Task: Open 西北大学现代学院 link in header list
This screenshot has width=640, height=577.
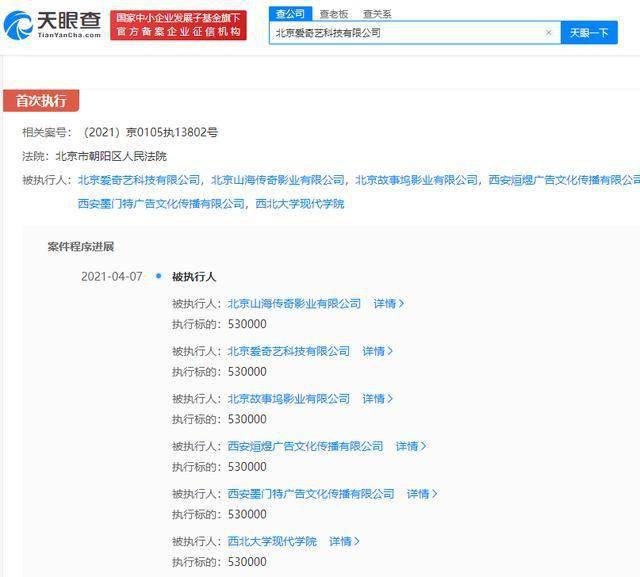Action: (x=300, y=204)
